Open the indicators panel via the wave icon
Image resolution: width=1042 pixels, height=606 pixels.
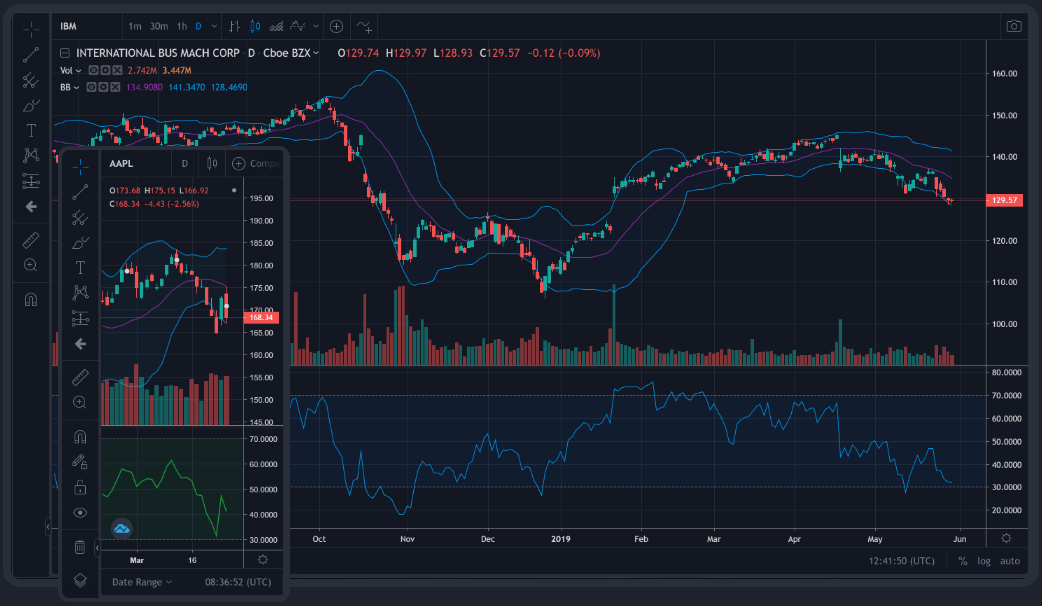[x=365, y=26]
